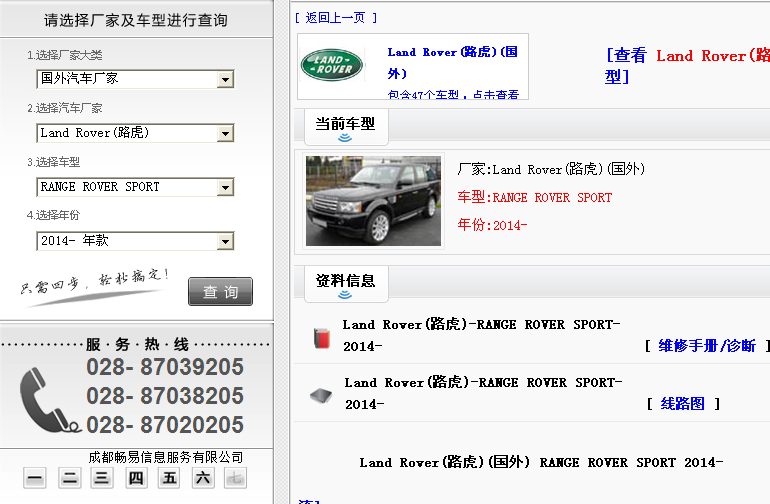Viewport: 770px width, 504px height.
Task: Select the 四 day button
Action: 136,478
